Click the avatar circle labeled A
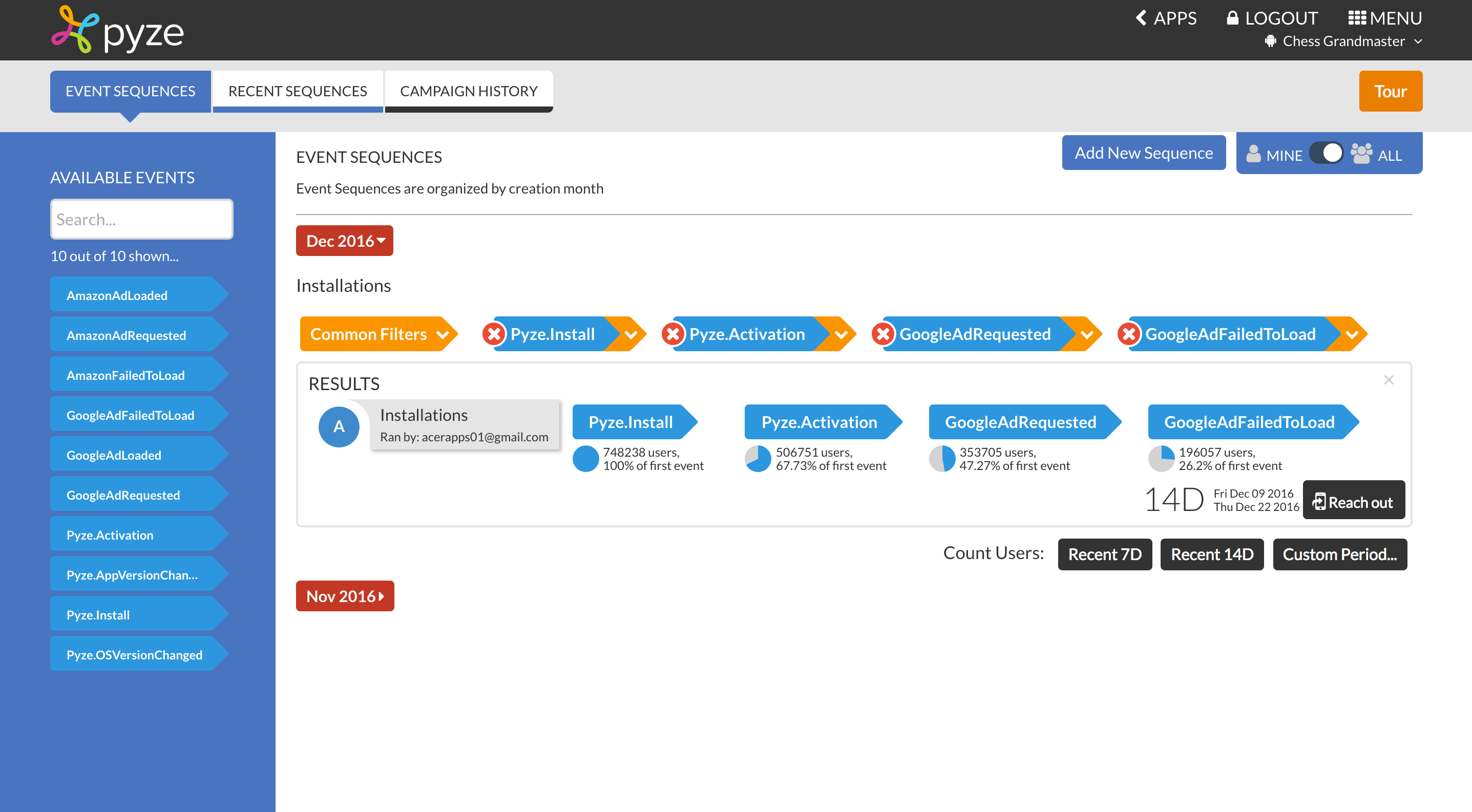Screen dimensions: 1472x812 (x=339, y=426)
